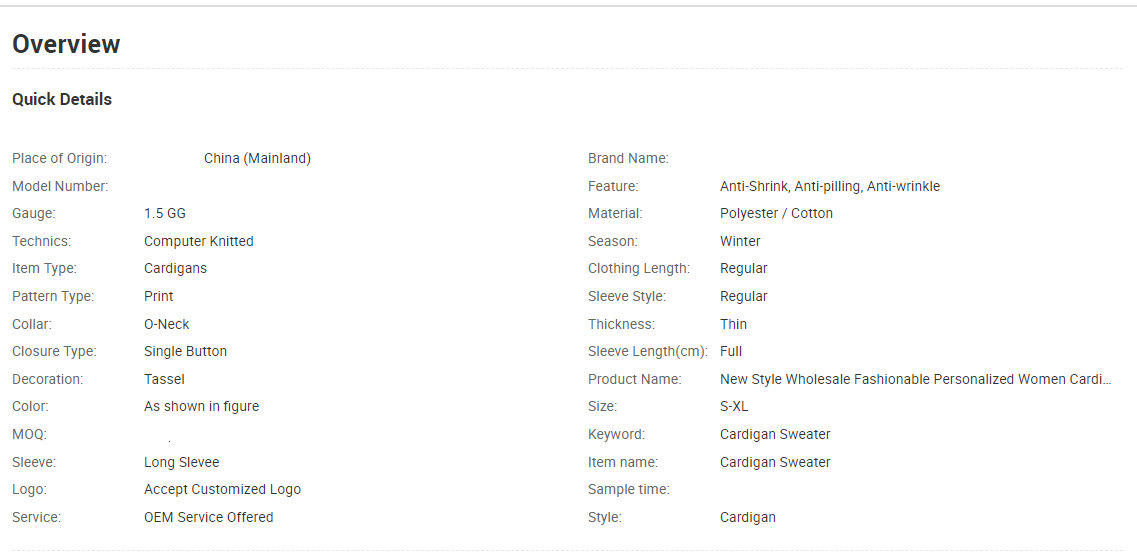Viewport: 1137px width, 560px height.
Task: Click the 1.5 GG gauge value
Action: (165, 213)
